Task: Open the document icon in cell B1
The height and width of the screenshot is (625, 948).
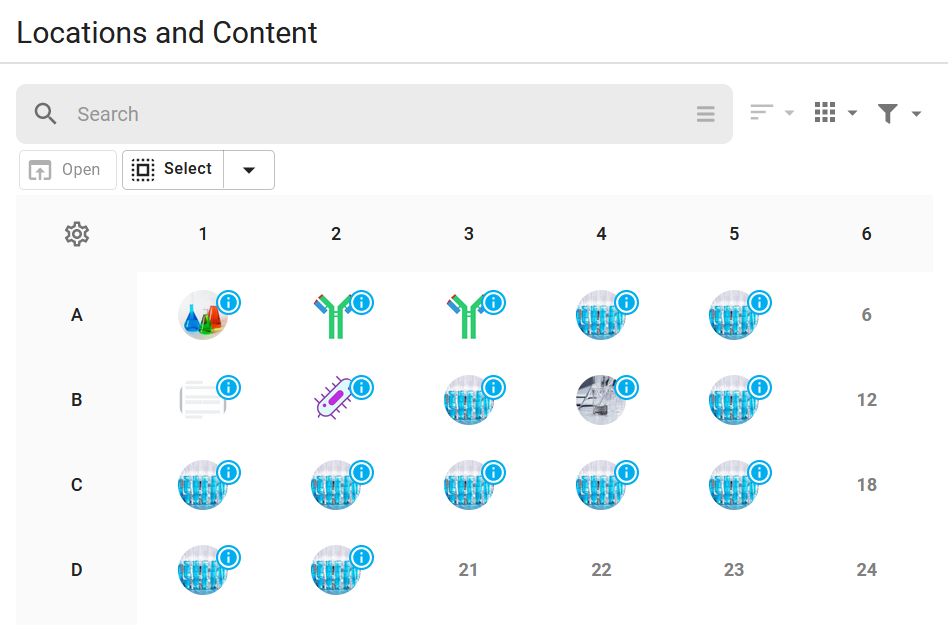Action: [203, 400]
